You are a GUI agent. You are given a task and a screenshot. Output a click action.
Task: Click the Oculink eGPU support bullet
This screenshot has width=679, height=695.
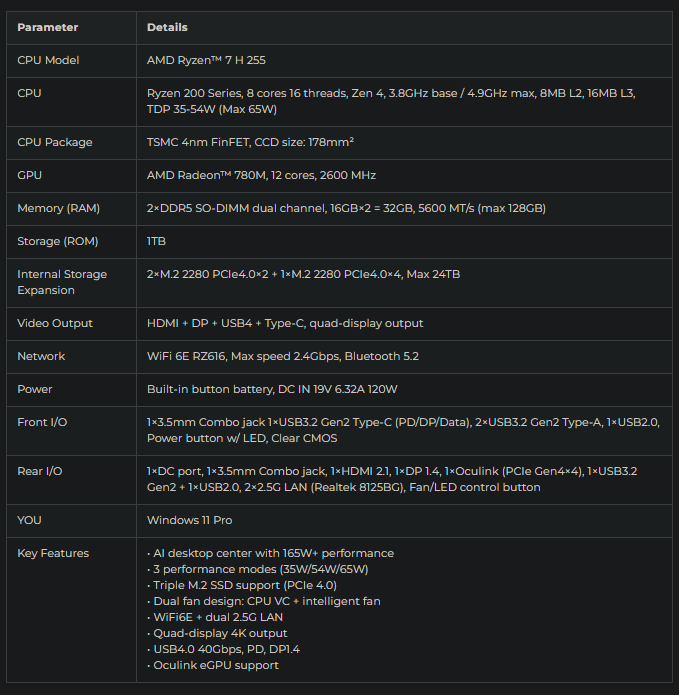(x=213, y=665)
